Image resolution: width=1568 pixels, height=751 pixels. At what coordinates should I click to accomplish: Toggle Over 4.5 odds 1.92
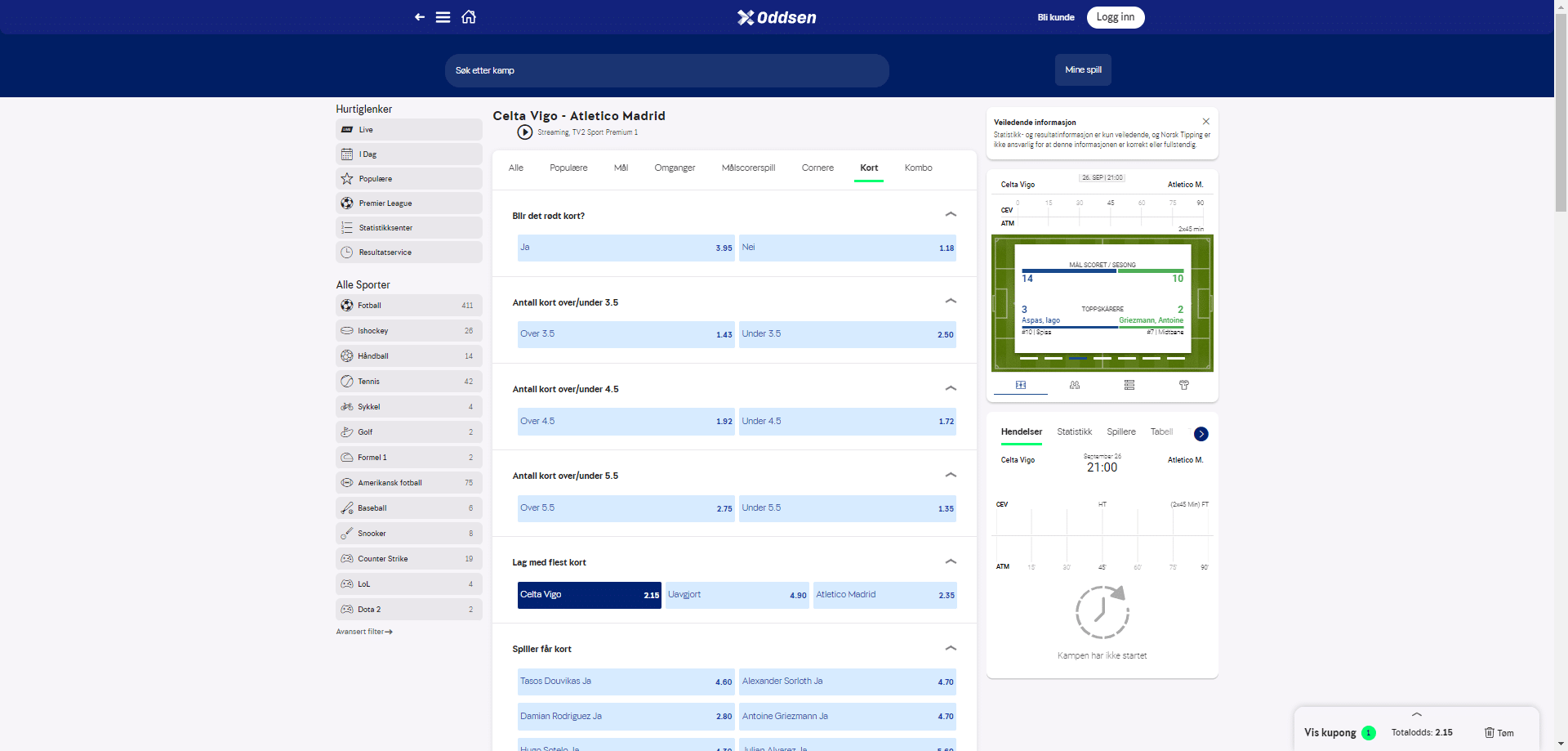(626, 422)
